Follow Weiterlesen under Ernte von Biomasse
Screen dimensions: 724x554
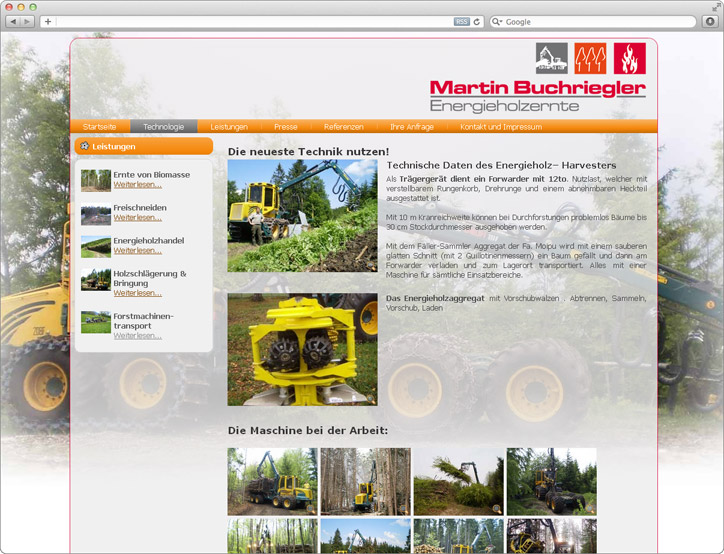coord(138,185)
